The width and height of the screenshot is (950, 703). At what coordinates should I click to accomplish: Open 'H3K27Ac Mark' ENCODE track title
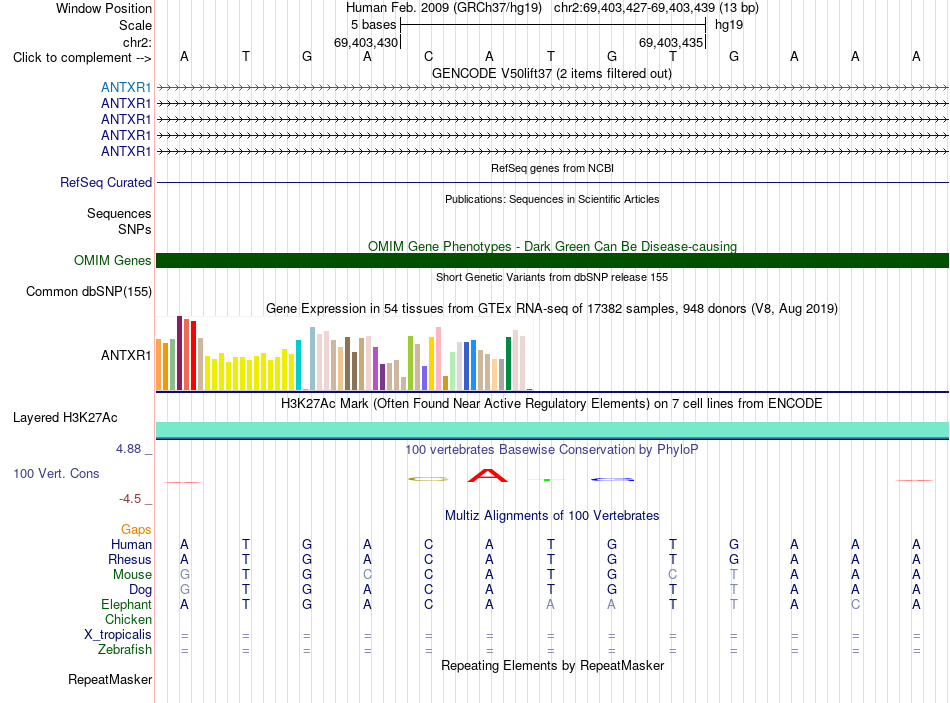[552, 404]
